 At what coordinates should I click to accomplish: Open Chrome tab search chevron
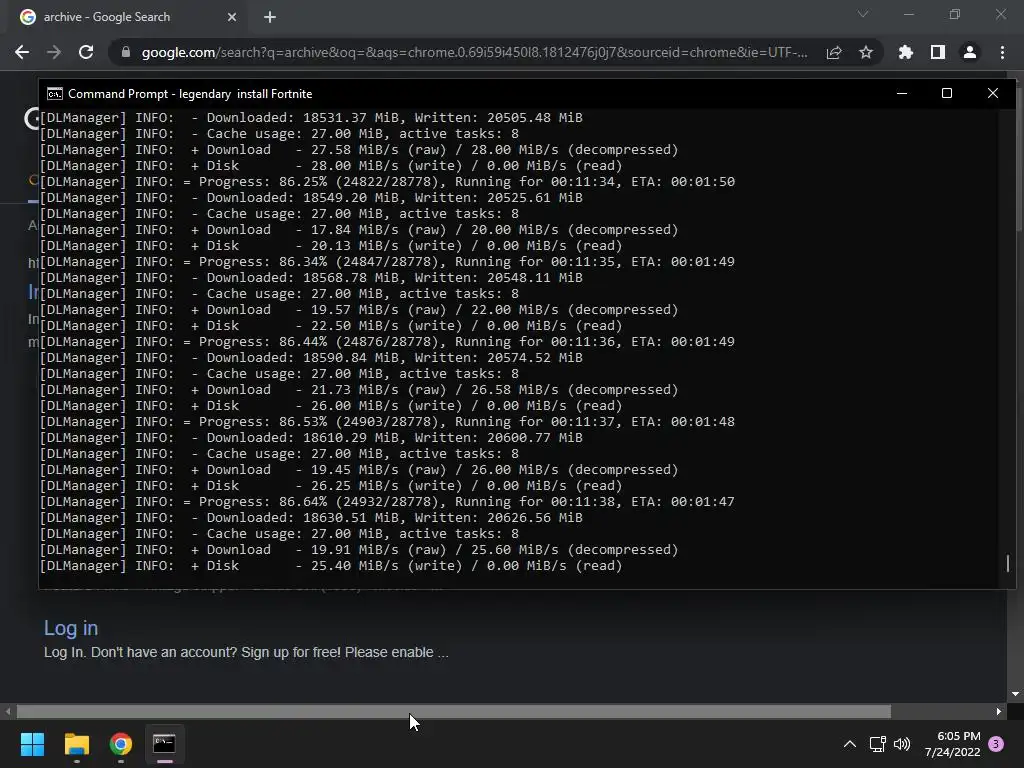pos(863,14)
